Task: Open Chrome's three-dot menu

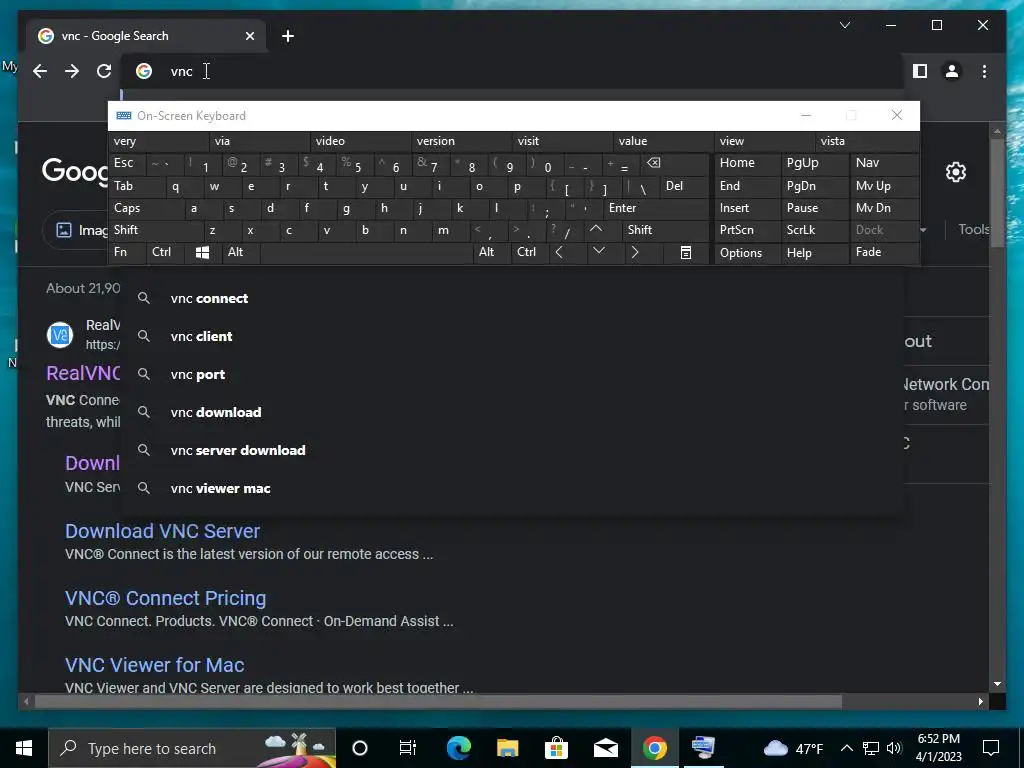Action: (x=984, y=71)
